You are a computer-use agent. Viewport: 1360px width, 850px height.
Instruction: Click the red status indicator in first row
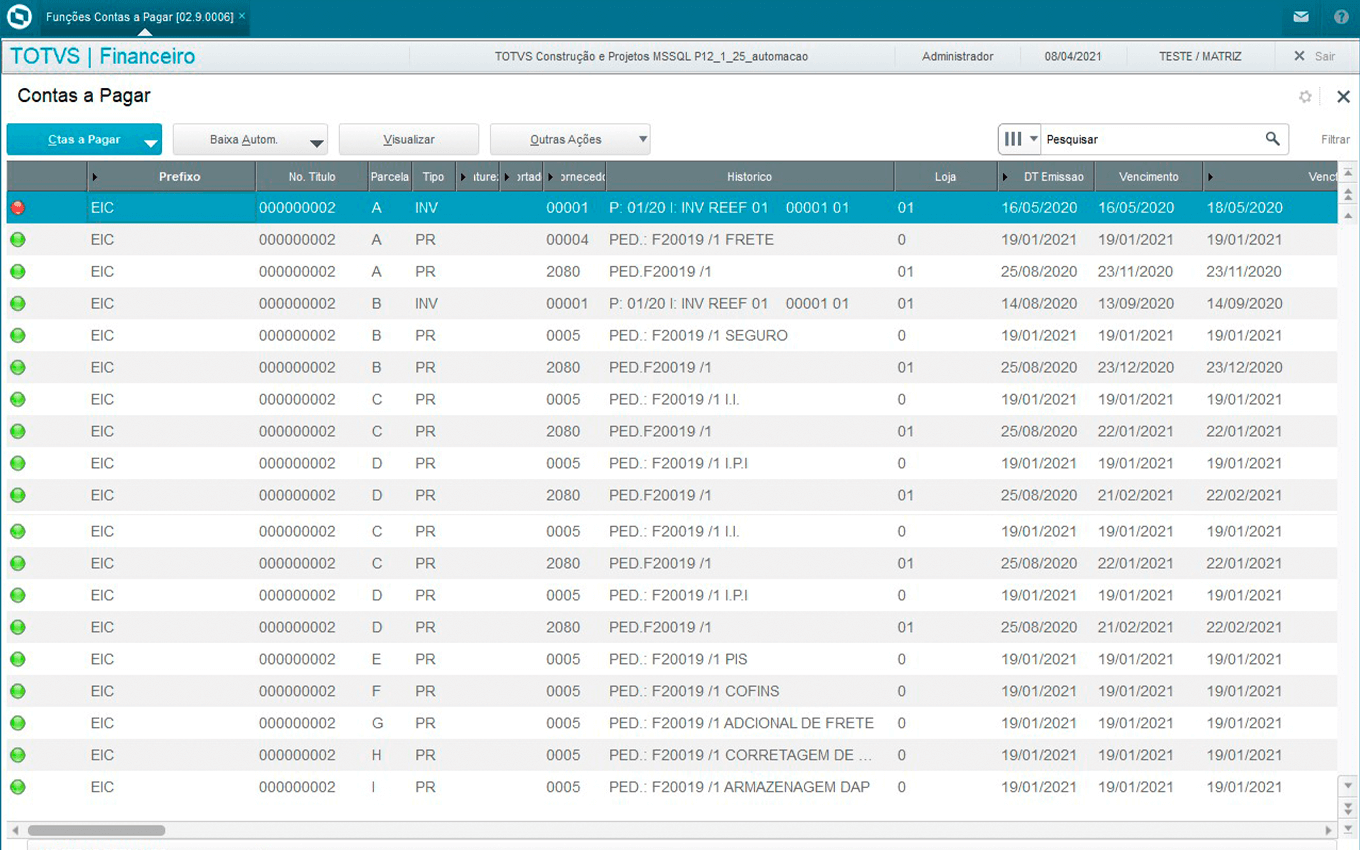click(18, 208)
